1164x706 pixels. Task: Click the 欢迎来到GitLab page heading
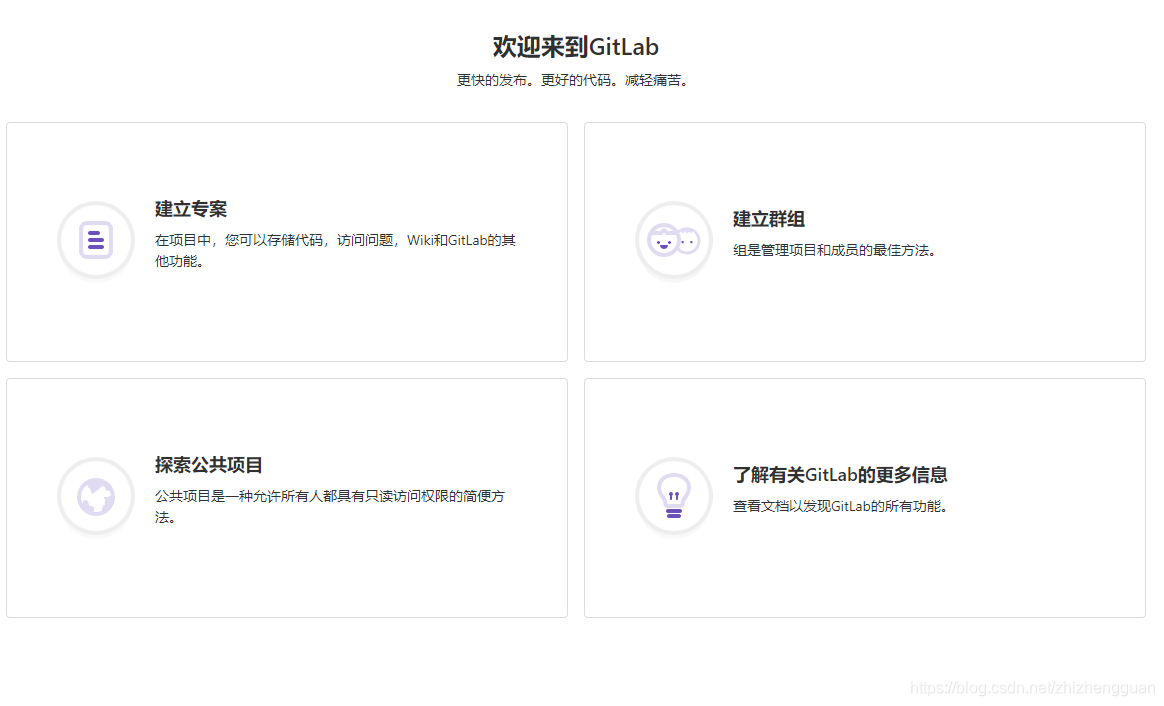tap(575, 47)
